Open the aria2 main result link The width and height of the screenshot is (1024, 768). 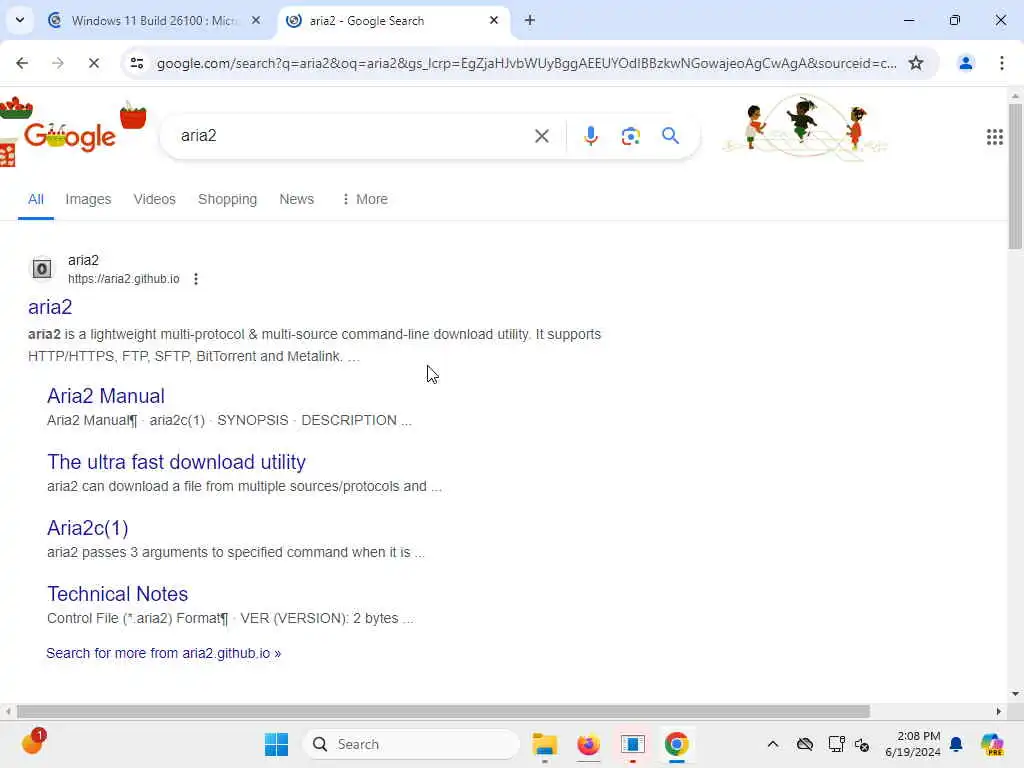(50, 307)
